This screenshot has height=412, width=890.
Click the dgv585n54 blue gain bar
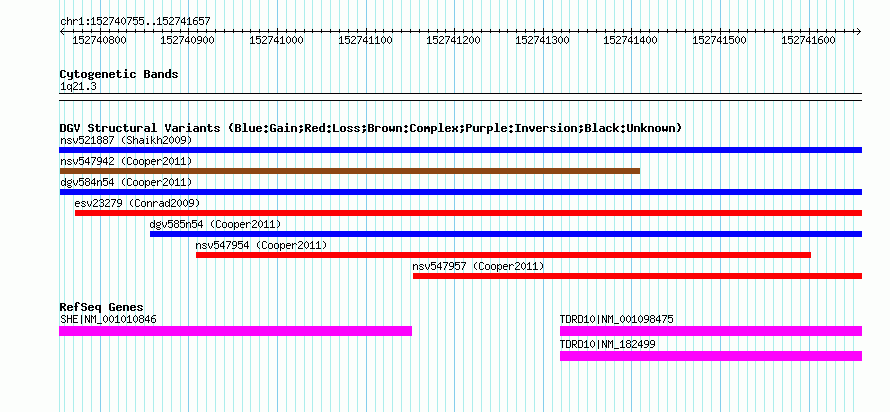tap(506, 234)
